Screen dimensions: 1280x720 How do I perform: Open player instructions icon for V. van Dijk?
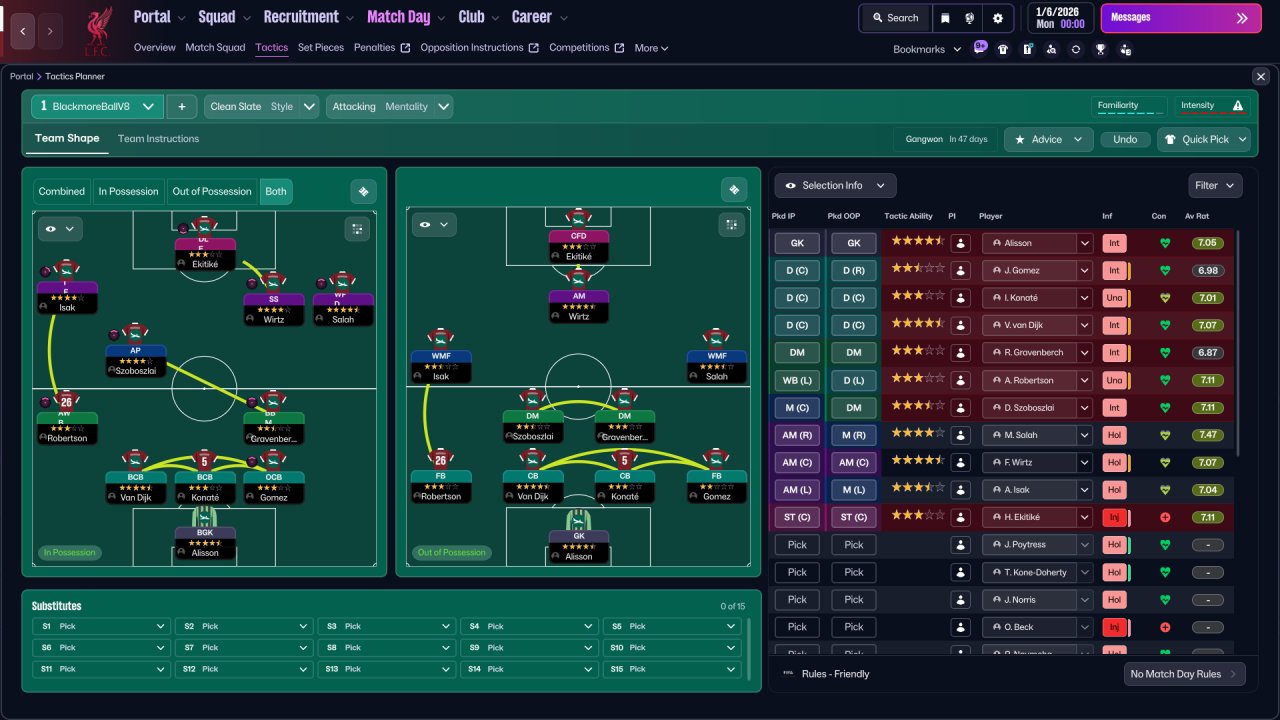pos(960,325)
